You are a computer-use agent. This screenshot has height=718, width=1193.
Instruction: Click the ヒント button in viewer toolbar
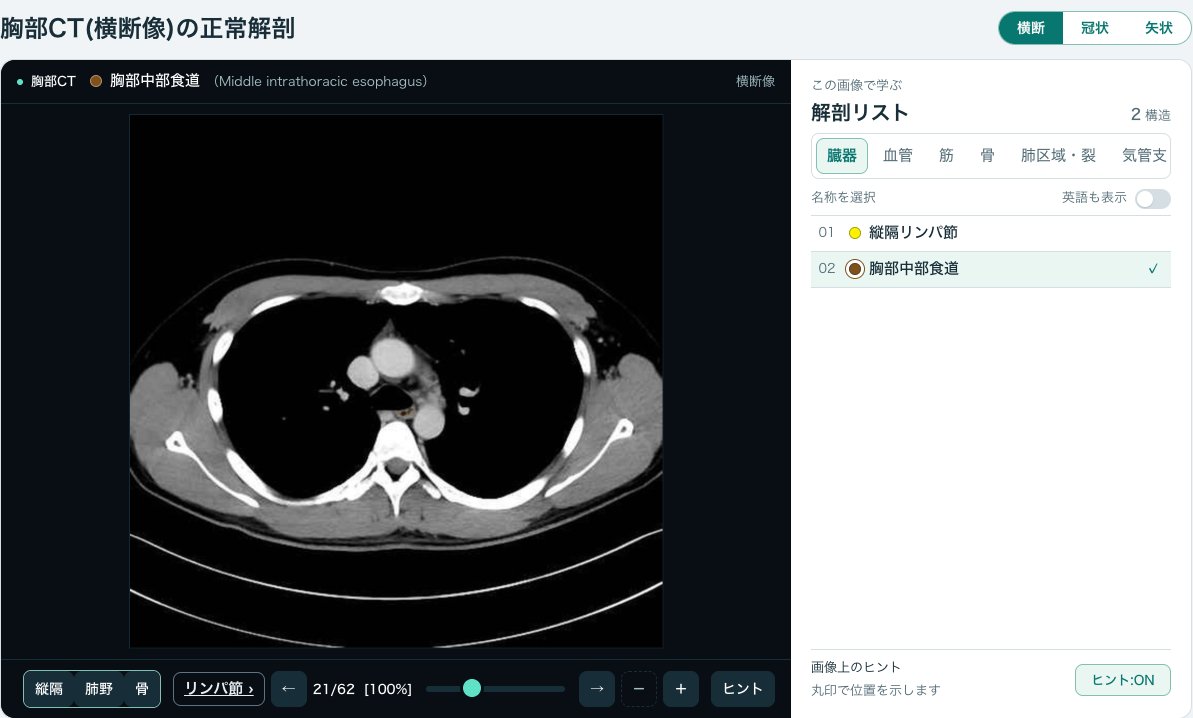coord(743,689)
